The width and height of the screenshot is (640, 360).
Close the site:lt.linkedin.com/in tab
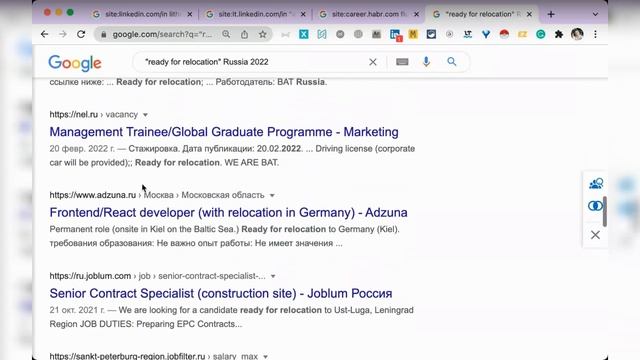click(x=303, y=14)
